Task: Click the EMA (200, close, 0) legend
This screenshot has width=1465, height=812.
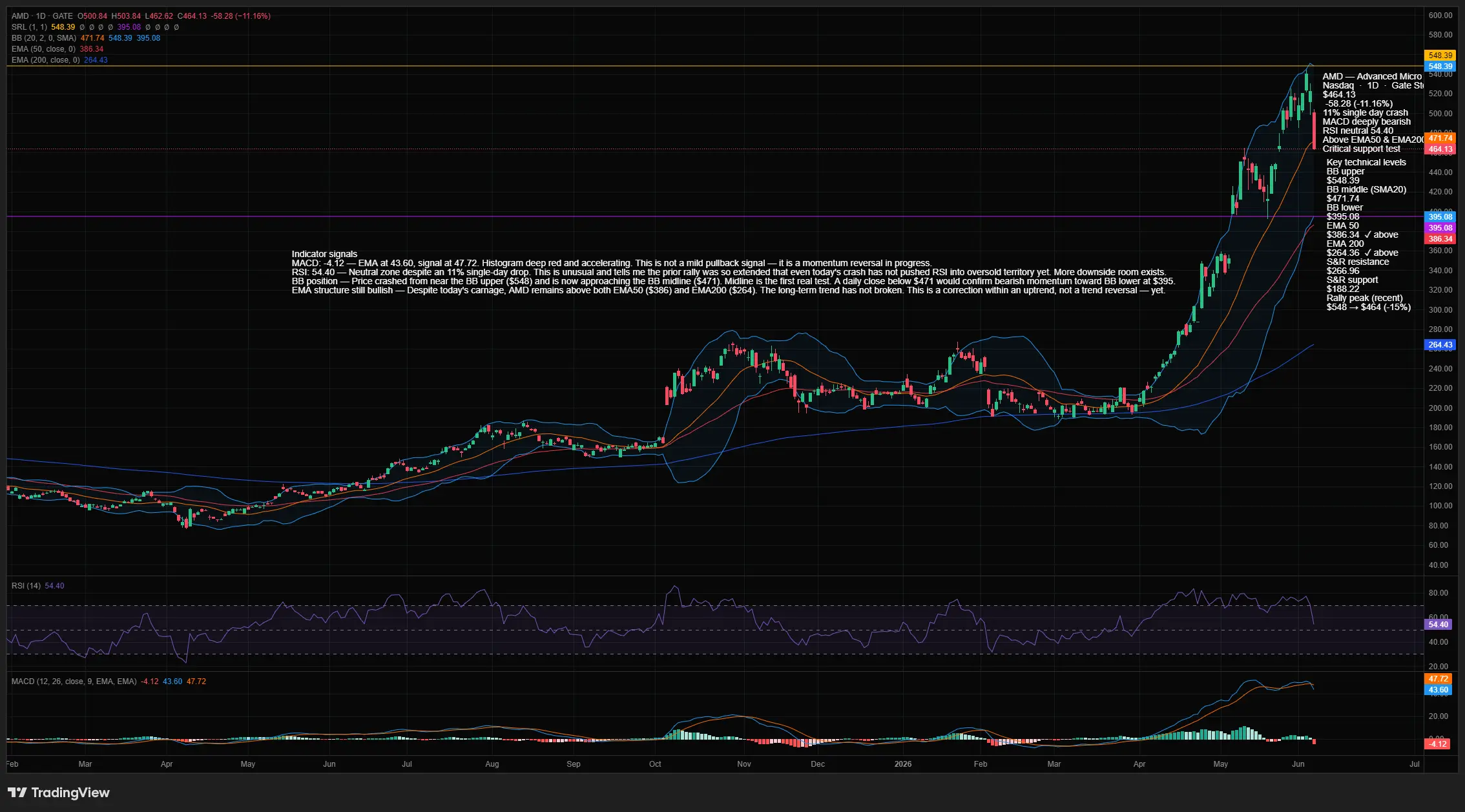Action: (x=46, y=60)
